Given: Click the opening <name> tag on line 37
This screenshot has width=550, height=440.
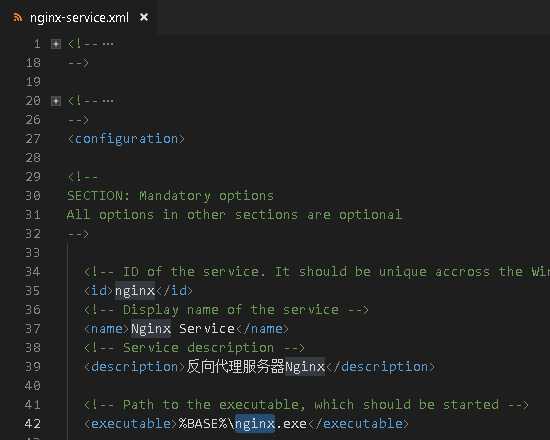Looking at the screenshot, I should tap(107, 329).
